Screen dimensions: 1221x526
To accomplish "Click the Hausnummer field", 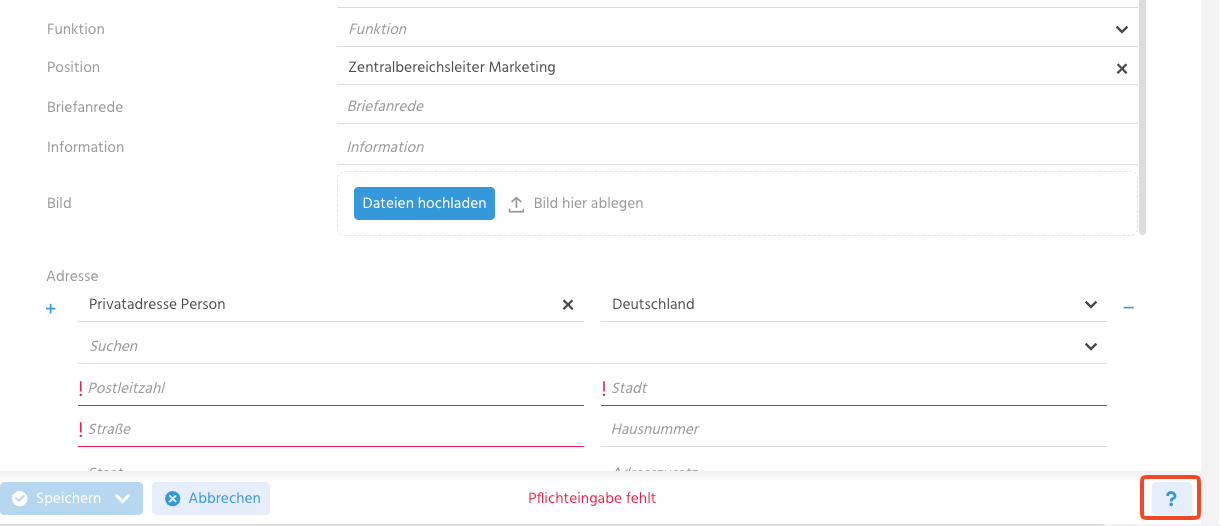I will click(x=855, y=429).
